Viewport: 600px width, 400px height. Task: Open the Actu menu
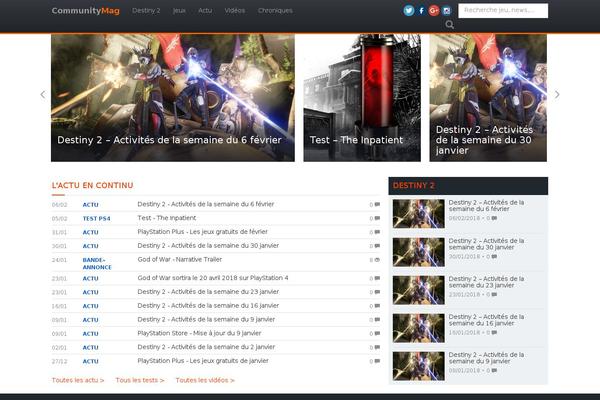(205, 11)
